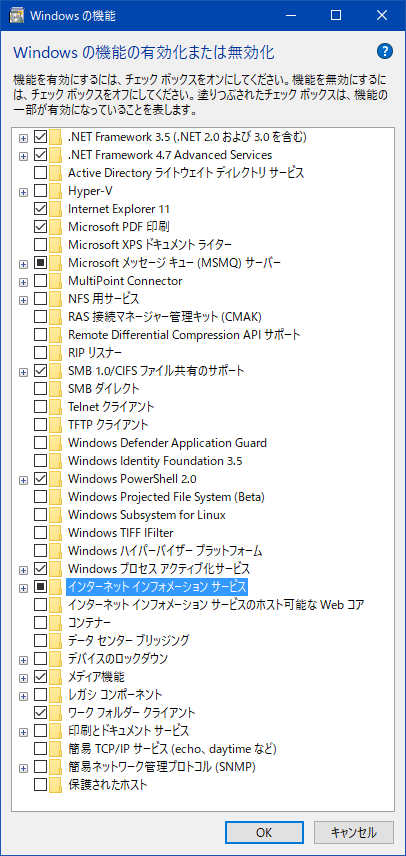Expand .NET Framework 4.7 Advanced Services node
The height and width of the screenshot is (856, 406).
click(23, 156)
